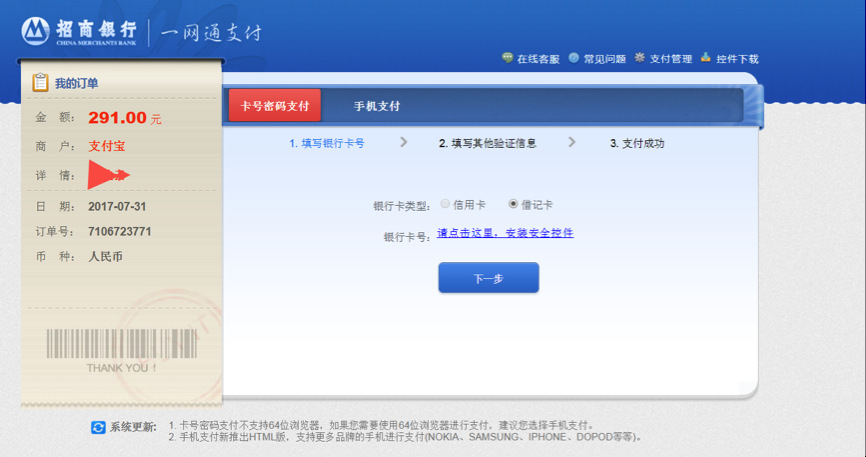Click step 3 支付成功
Viewport: 866px width, 457px height.
637,144
